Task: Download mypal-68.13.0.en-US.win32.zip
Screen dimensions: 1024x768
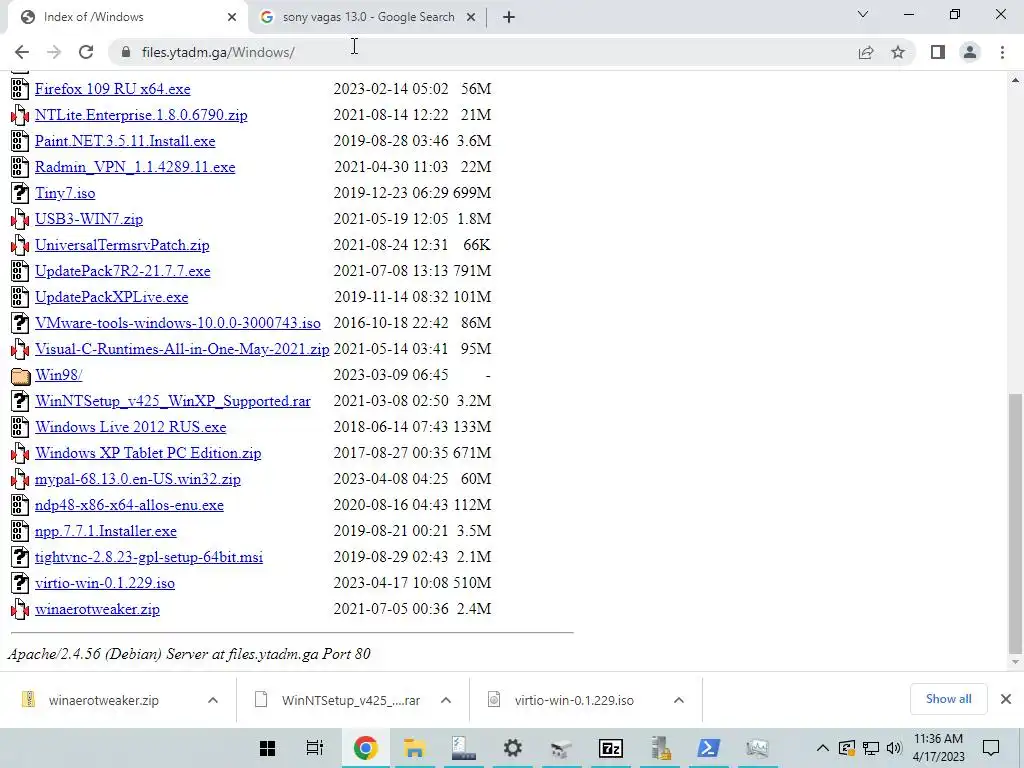Action: point(138,479)
